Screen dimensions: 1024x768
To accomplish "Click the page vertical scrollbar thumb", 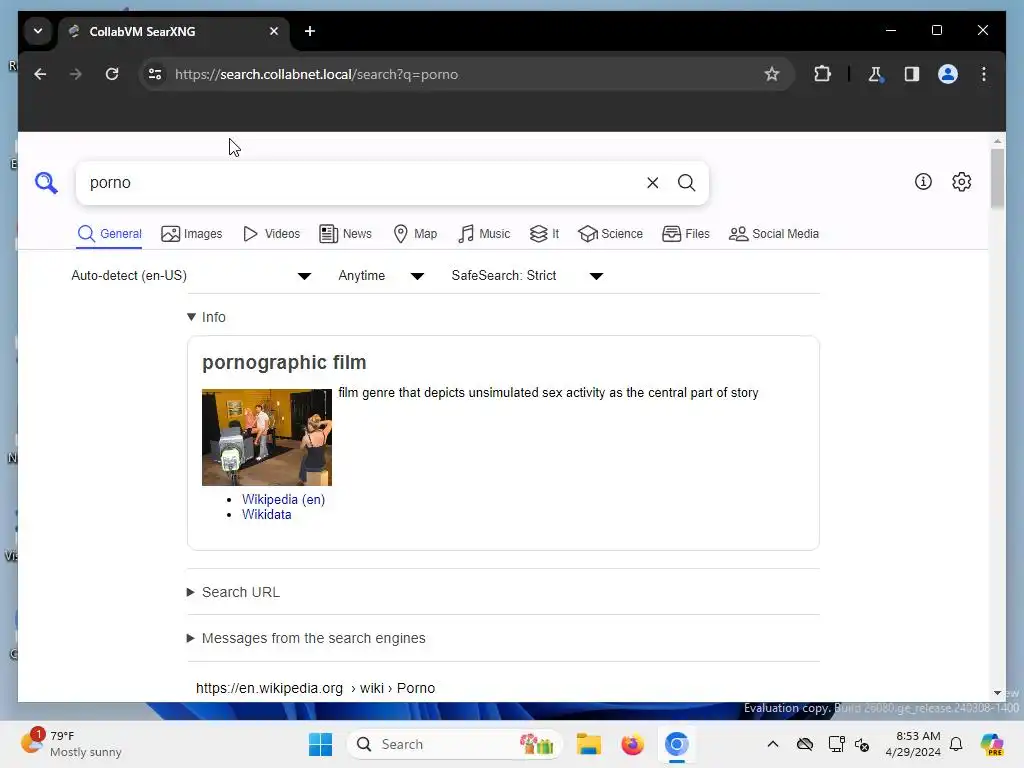I will pyautogui.click(x=997, y=178).
